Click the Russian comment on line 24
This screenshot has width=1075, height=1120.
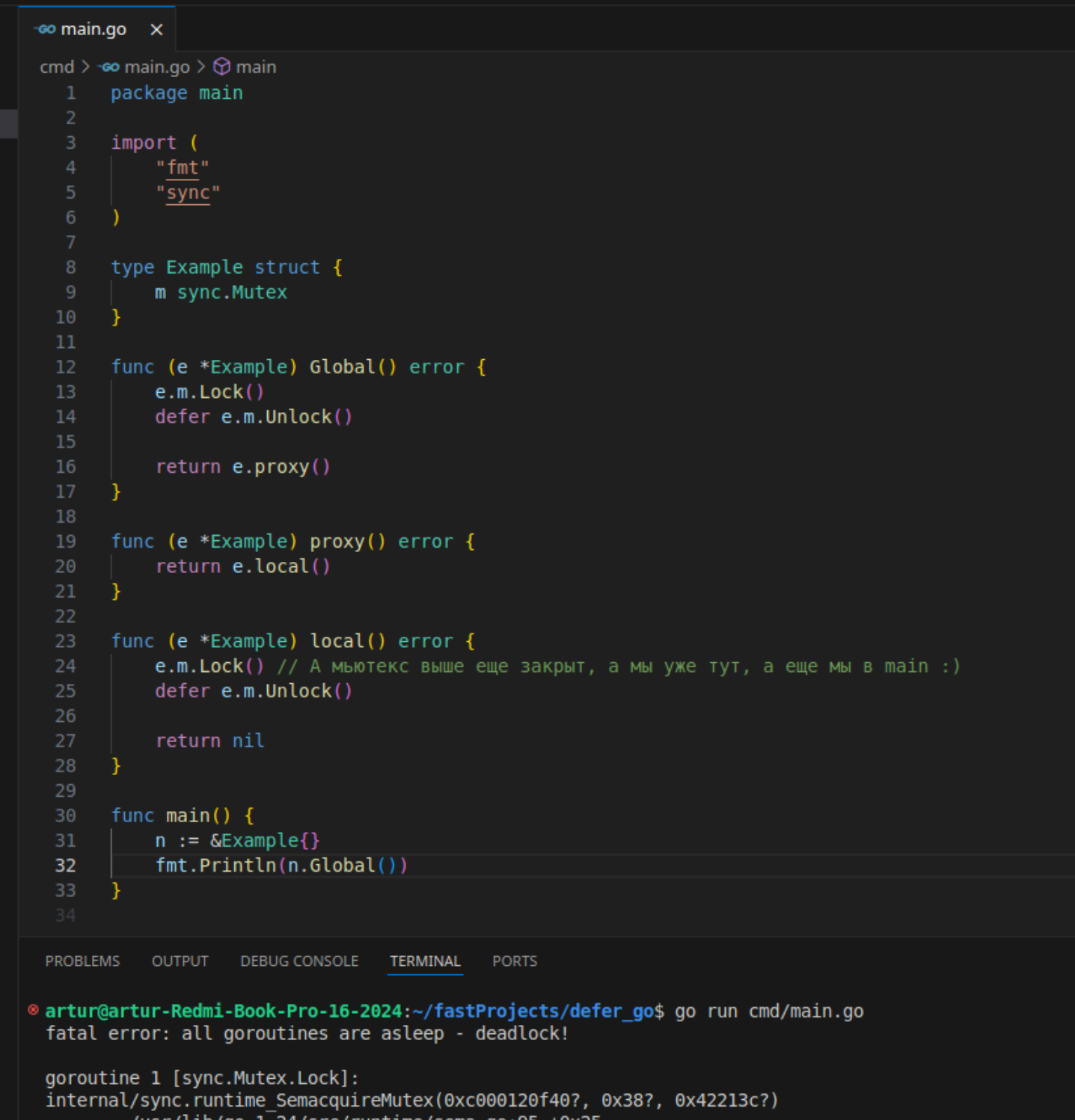coord(619,667)
